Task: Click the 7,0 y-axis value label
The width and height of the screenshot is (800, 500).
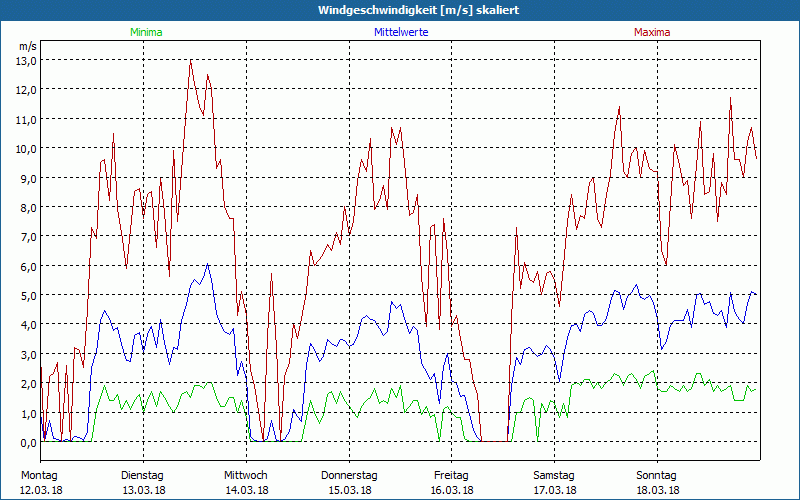Action: [x=28, y=237]
